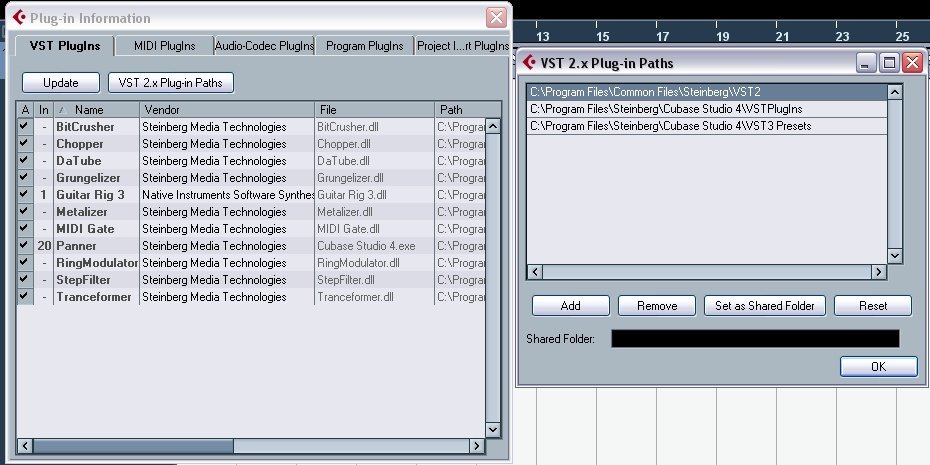Sort by the Vendor column header
This screenshot has height=465, width=930.
(227, 110)
